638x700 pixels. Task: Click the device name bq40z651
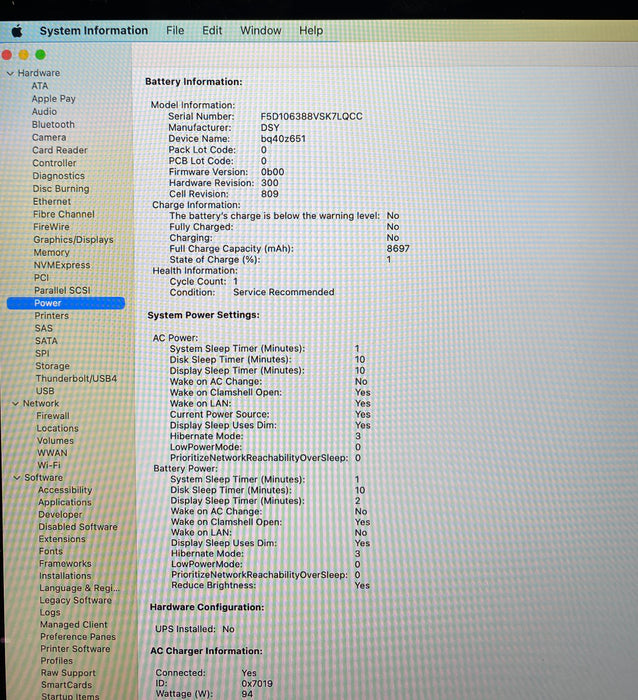click(283, 139)
